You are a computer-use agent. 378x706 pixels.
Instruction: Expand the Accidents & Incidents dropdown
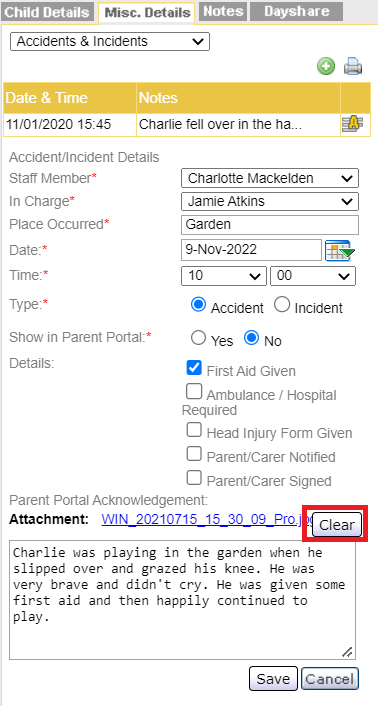click(x=110, y=41)
